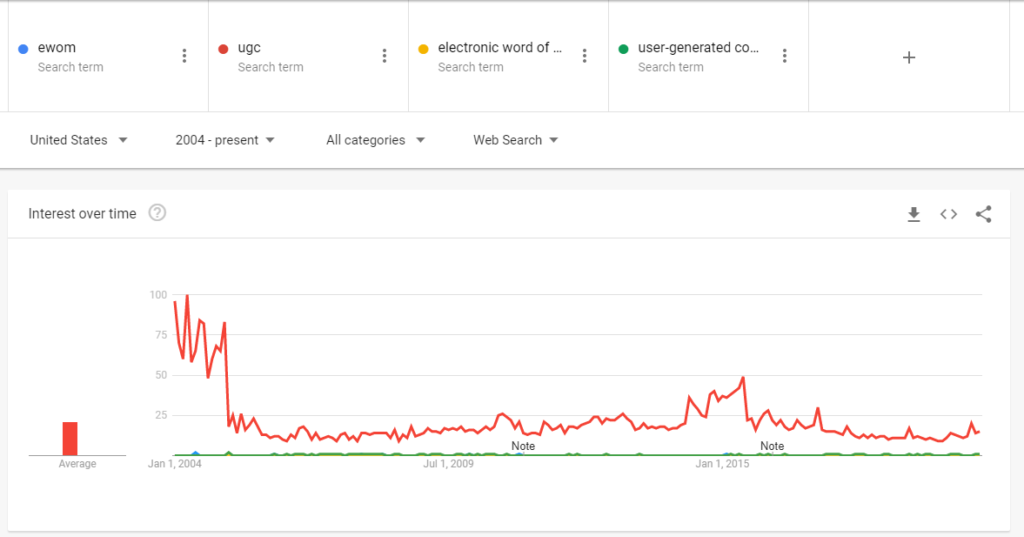Edit the ugc search term
The width and height of the screenshot is (1024, 537).
coord(250,48)
